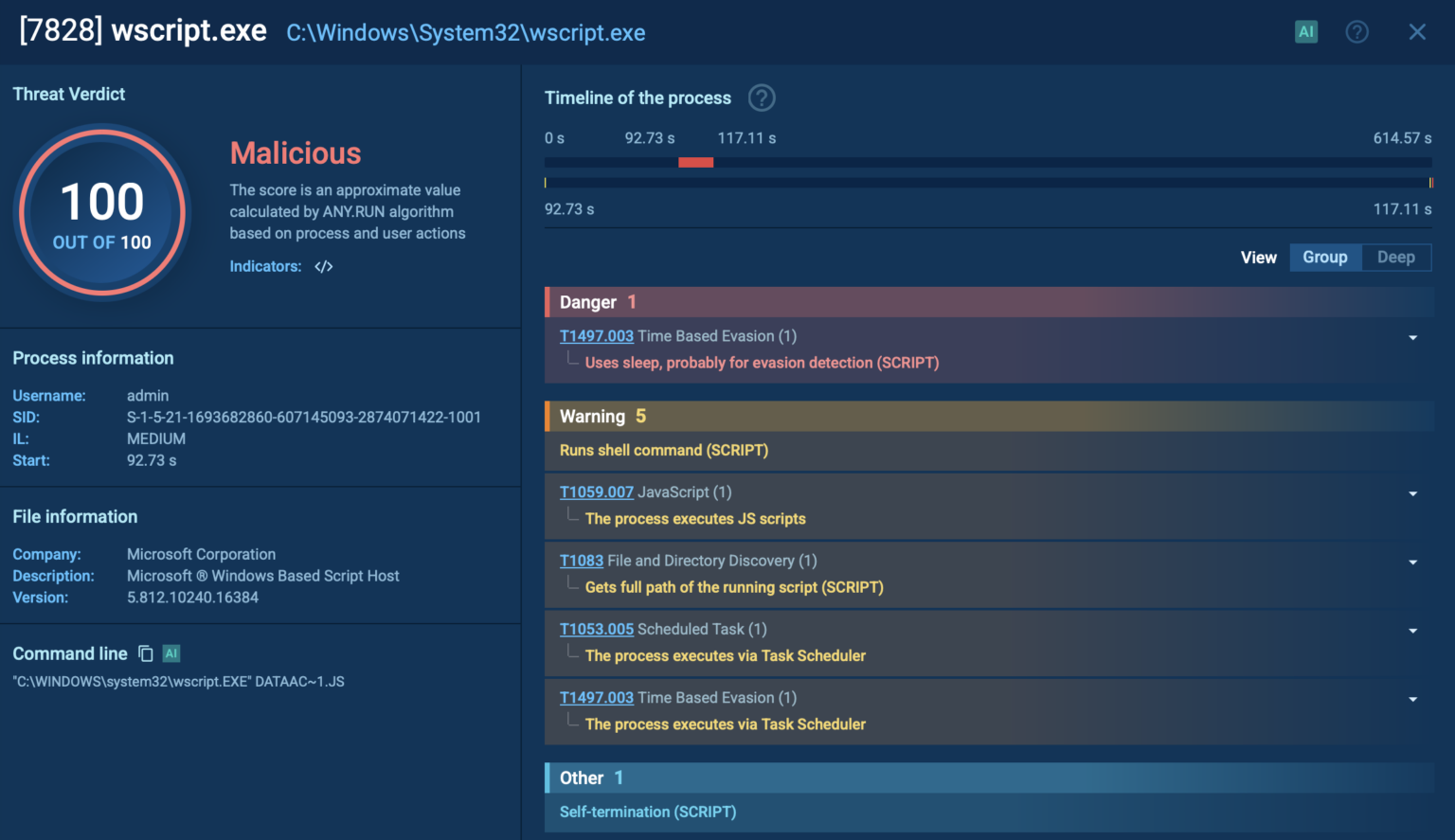Expand the Time Based Evasion warning entry

click(x=1411, y=698)
